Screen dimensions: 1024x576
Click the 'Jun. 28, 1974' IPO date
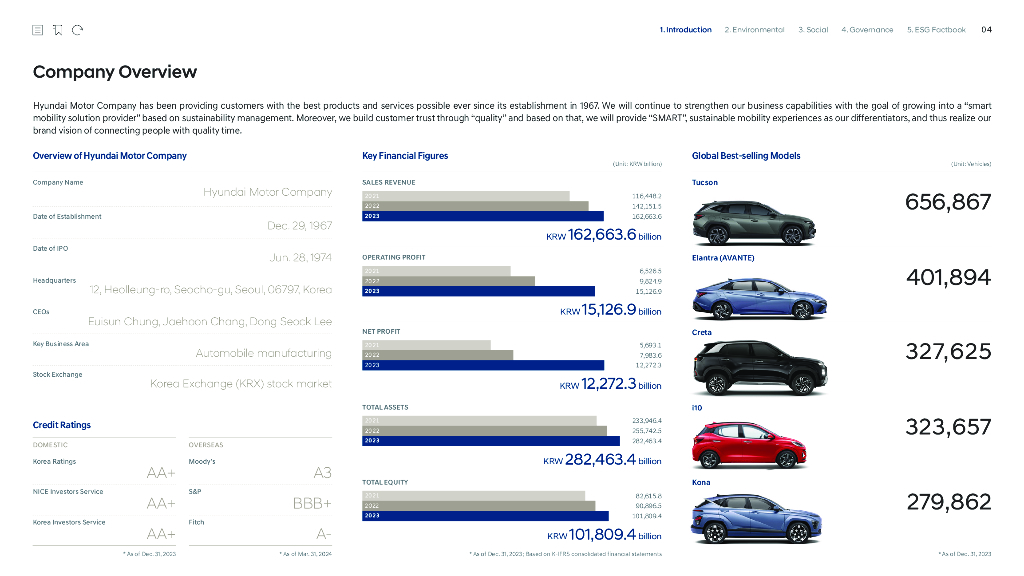[x=301, y=257]
